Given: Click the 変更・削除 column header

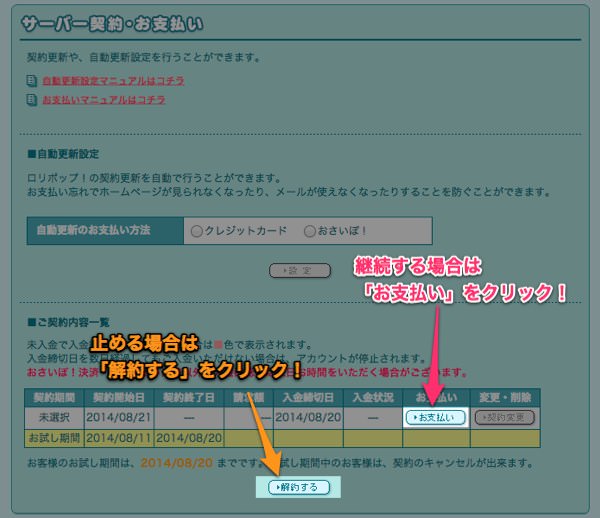Looking at the screenshot, I should coord(505,397).
